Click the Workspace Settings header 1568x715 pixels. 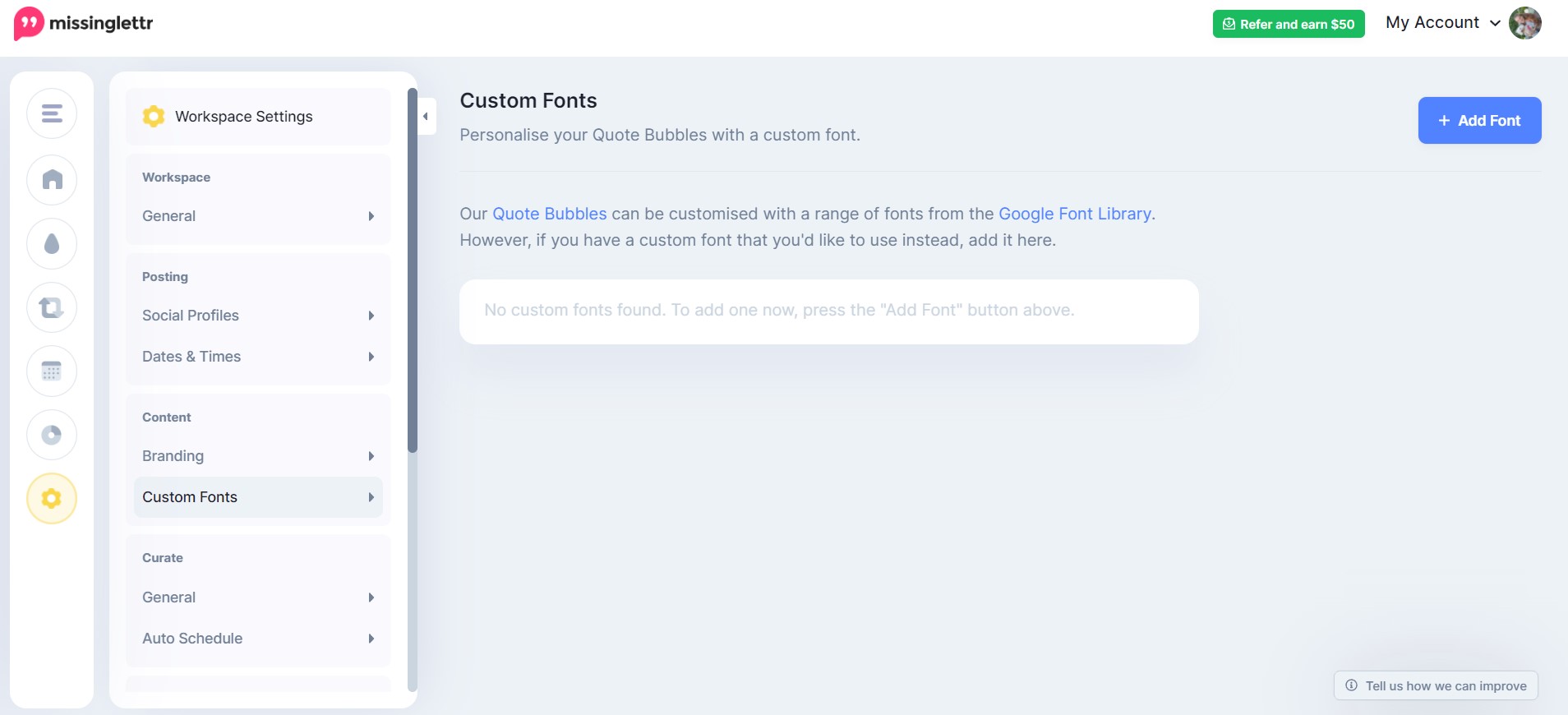tap(258, 117)
